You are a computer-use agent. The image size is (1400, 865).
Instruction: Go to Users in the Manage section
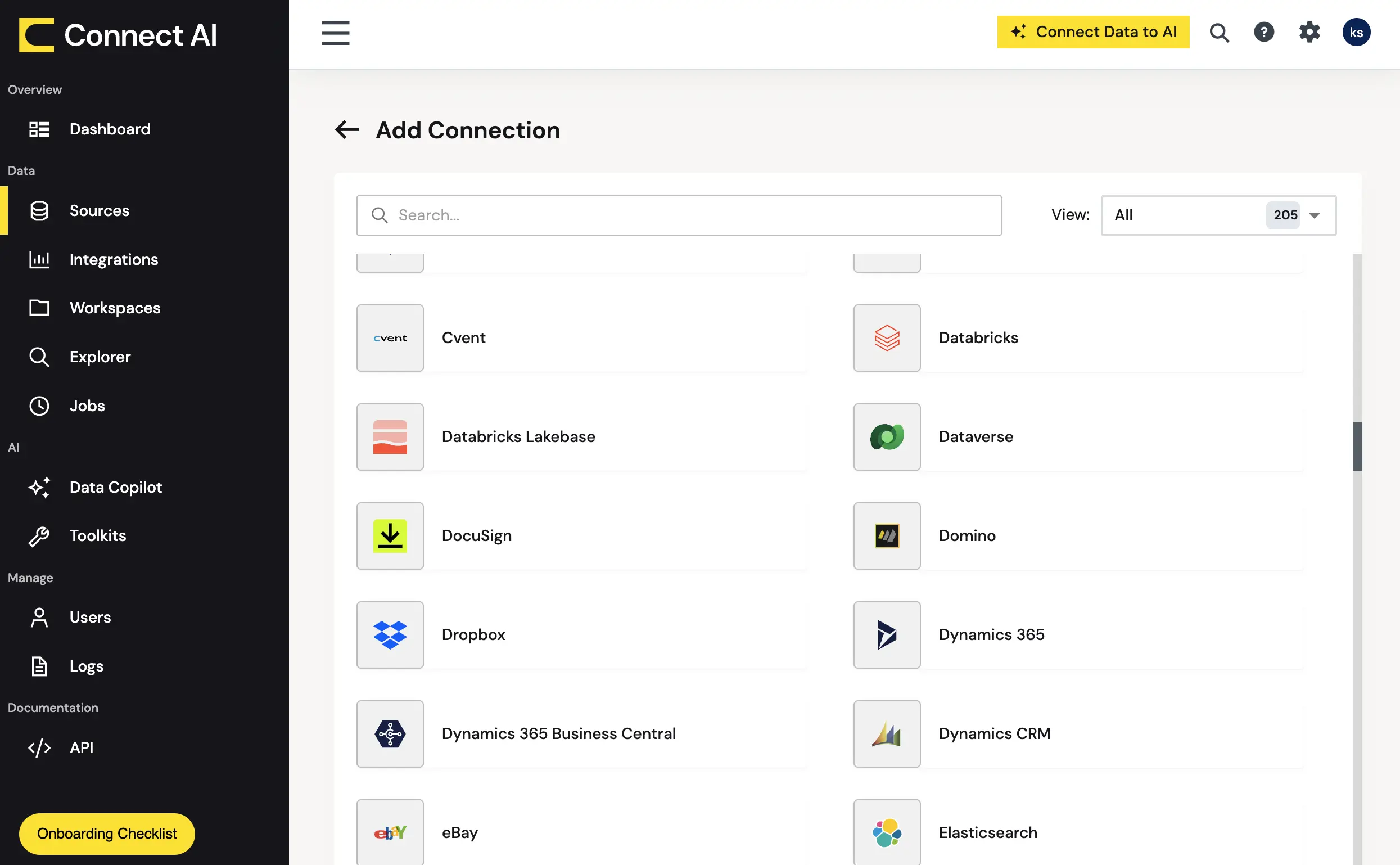click(90, 618)
